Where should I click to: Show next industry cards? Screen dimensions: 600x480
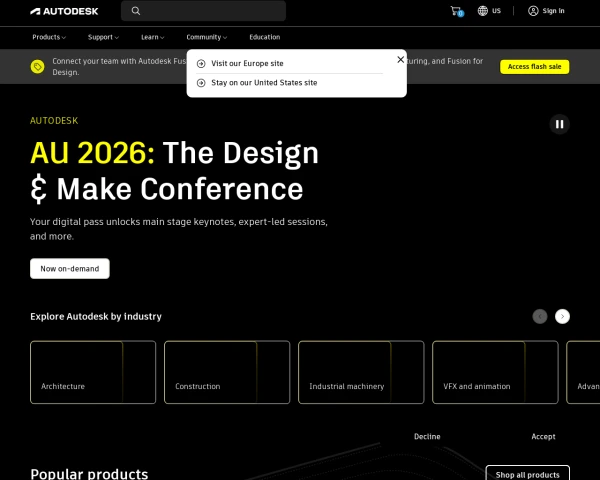[562, 317]
